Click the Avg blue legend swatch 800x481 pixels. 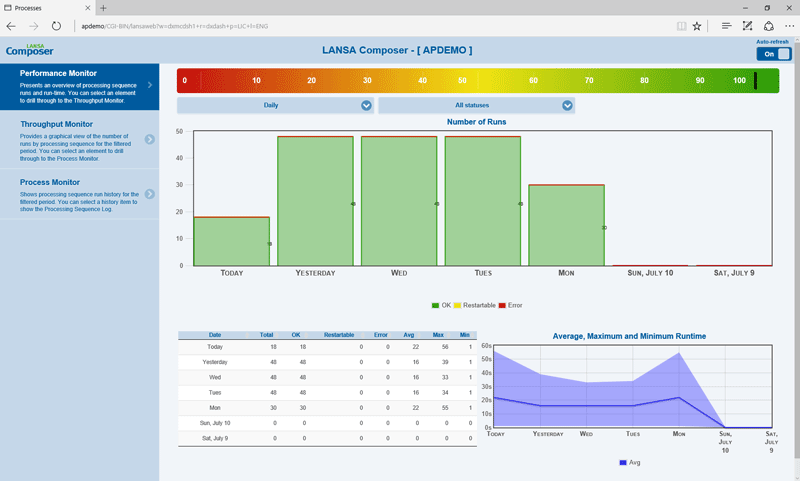[623, 463]
